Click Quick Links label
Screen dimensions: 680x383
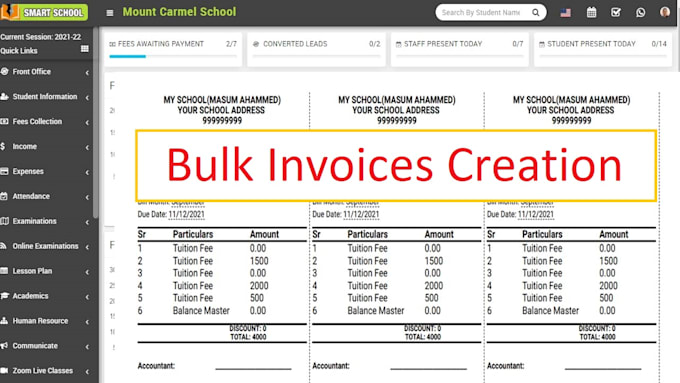(x=19, y=51)
